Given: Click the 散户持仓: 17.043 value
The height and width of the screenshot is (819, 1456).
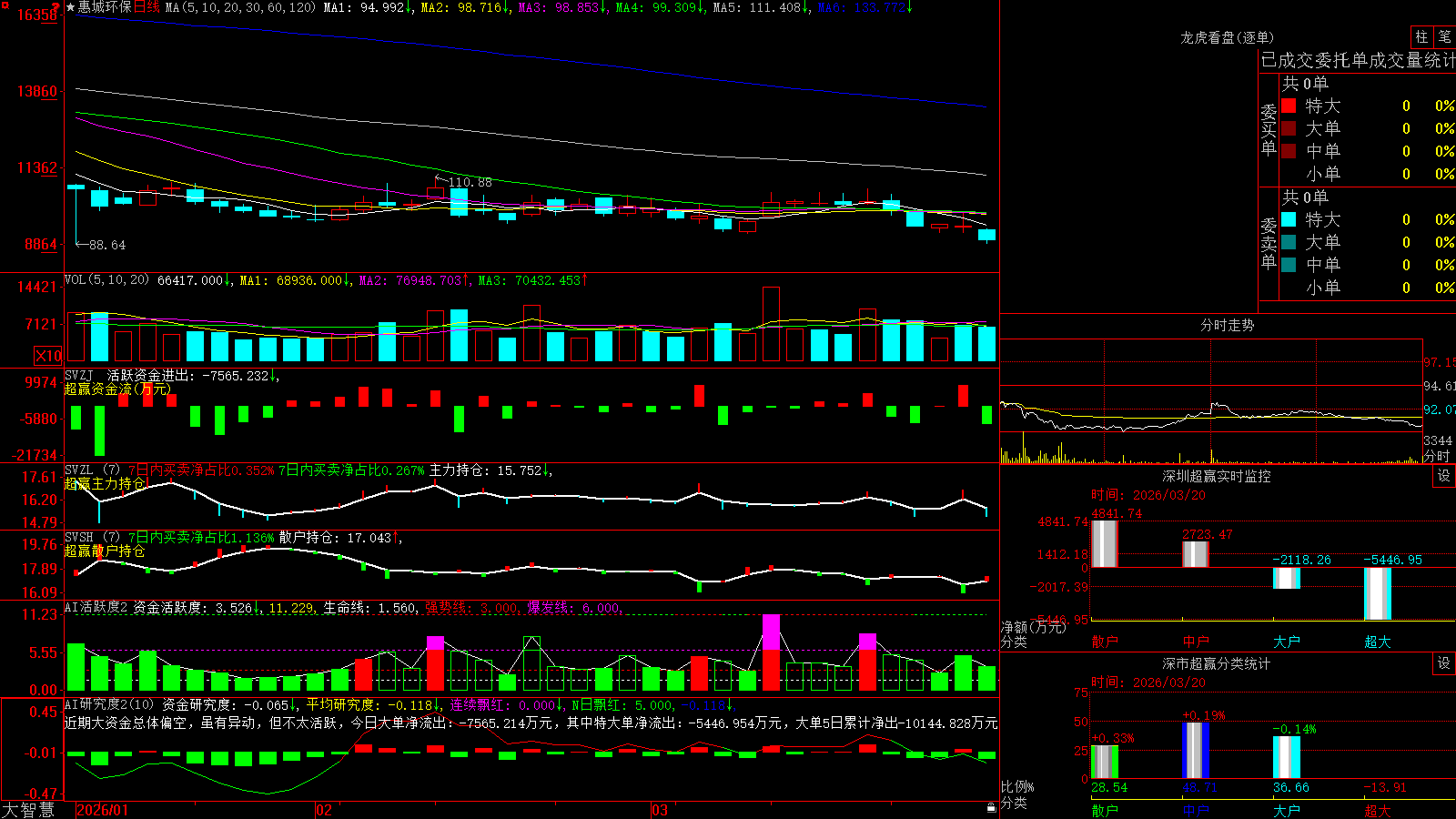Looking at the screenshot, I should click(x=336, y=538).
